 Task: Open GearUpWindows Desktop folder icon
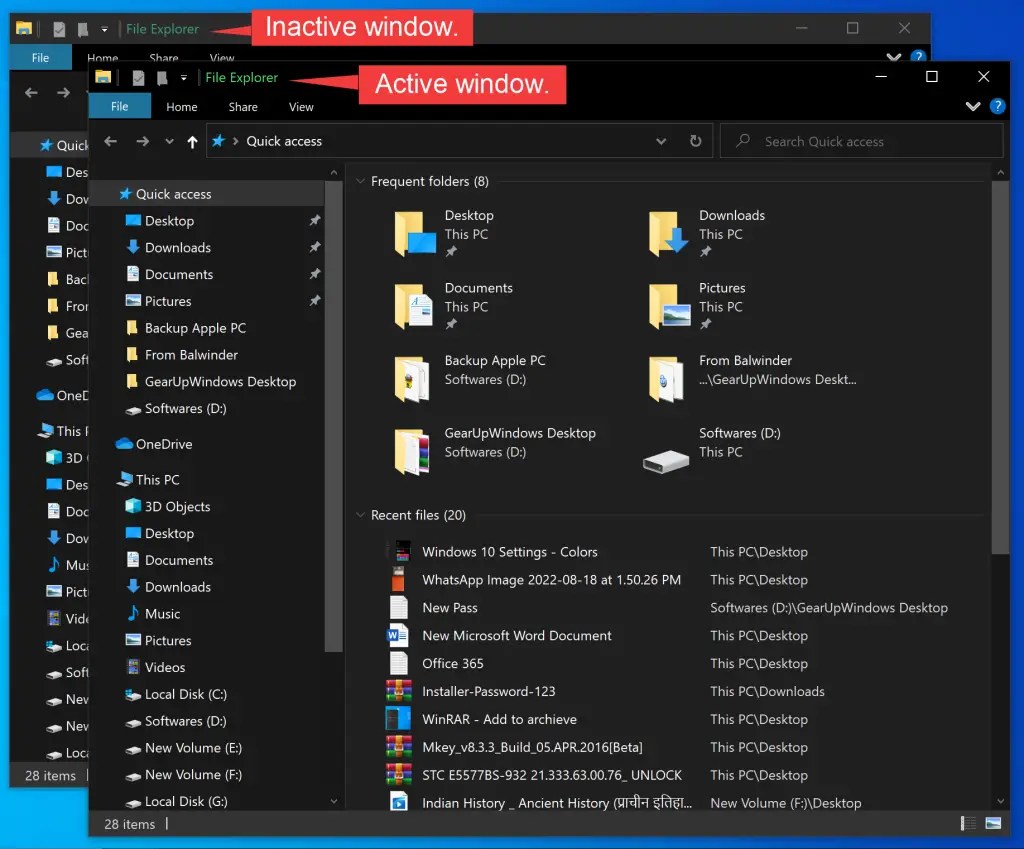pos(412,451)
